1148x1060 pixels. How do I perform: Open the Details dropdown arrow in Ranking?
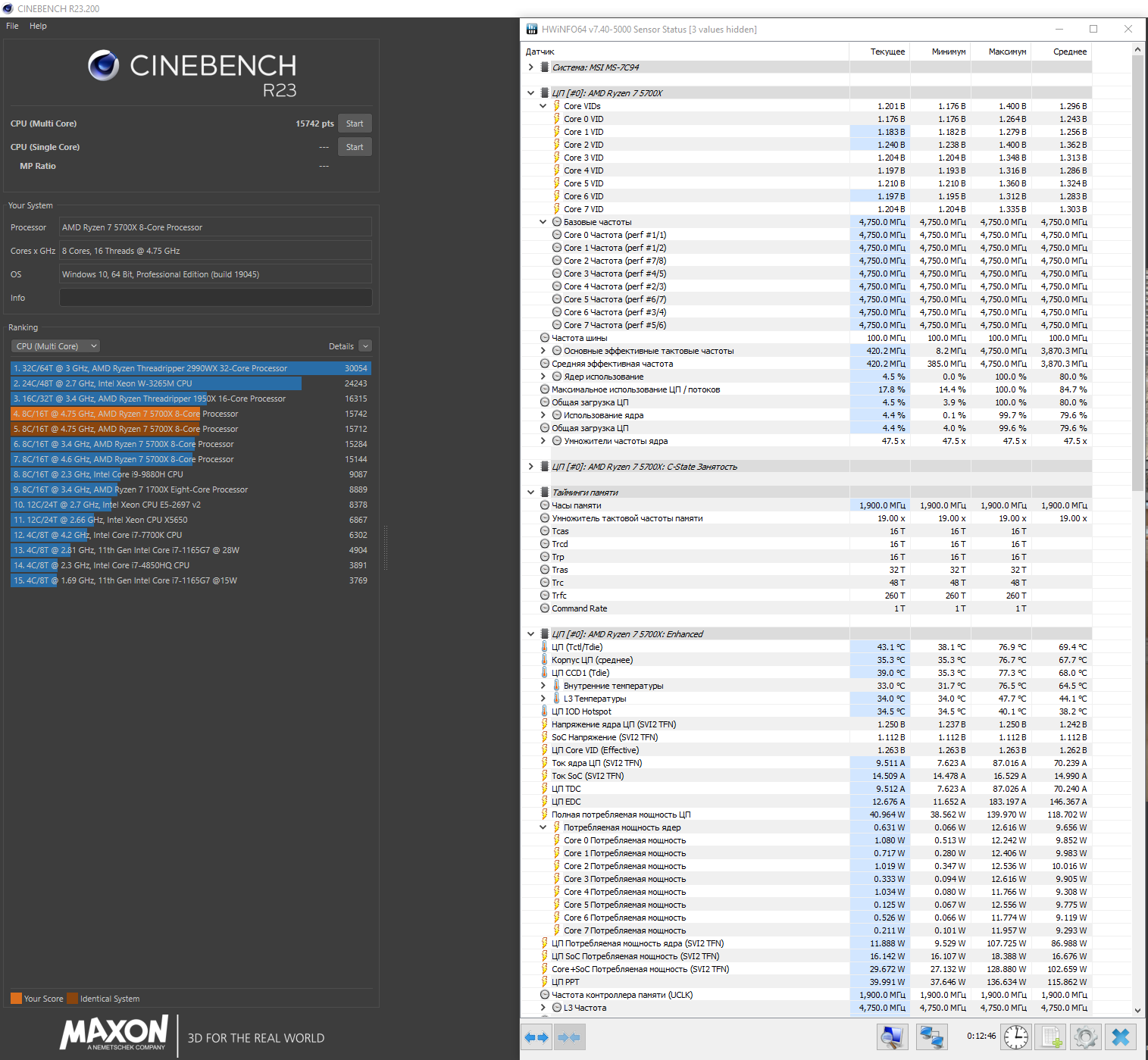(x=365, y=346)
